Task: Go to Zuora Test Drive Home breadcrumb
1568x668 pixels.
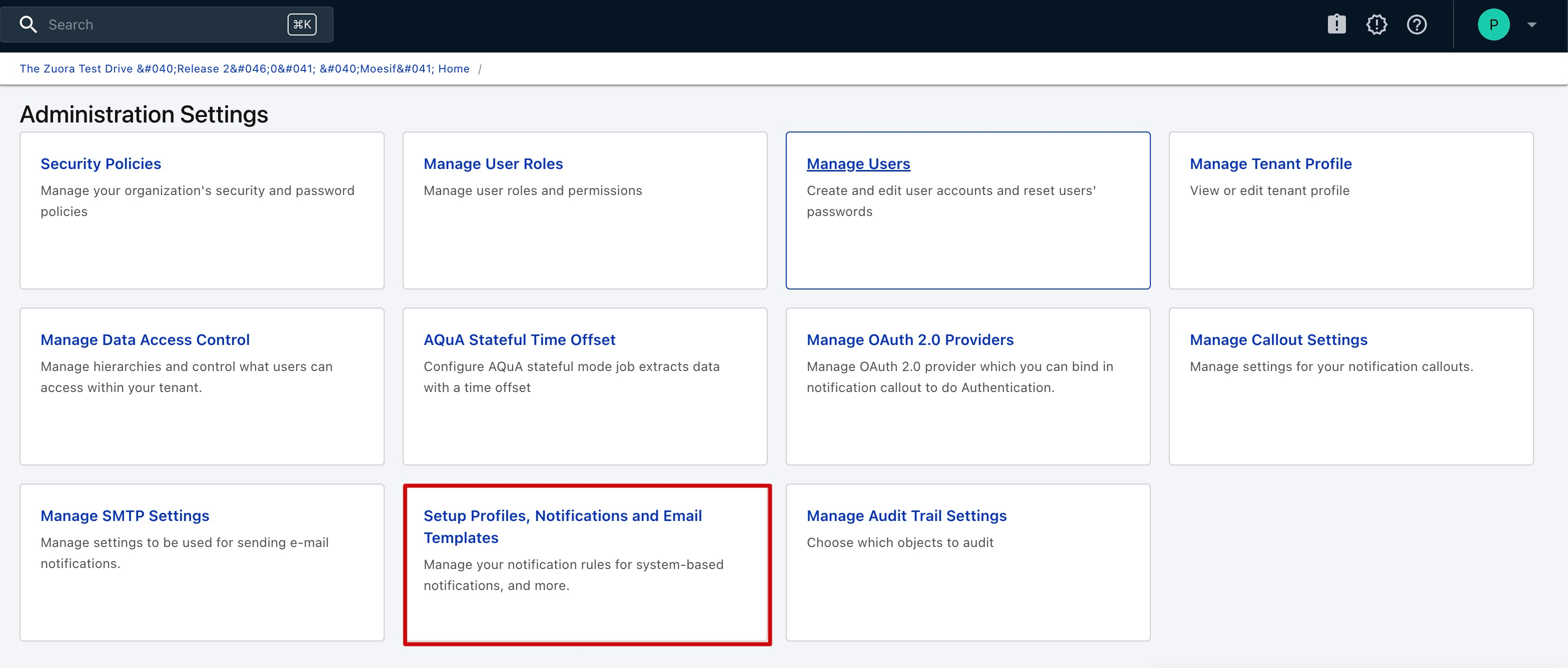Action: (244, 68)
